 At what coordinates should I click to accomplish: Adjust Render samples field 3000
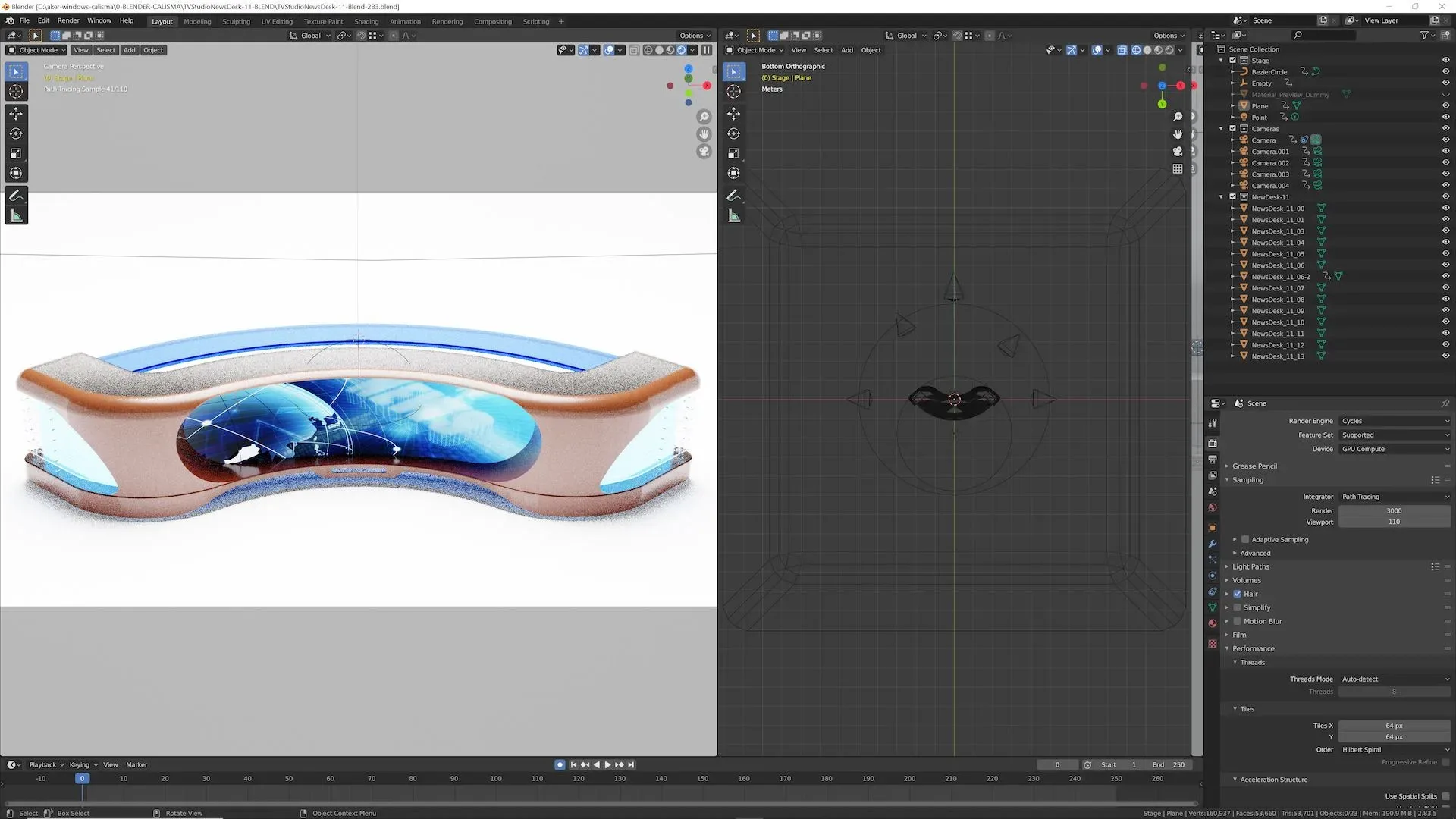[x=1394, y=510]
